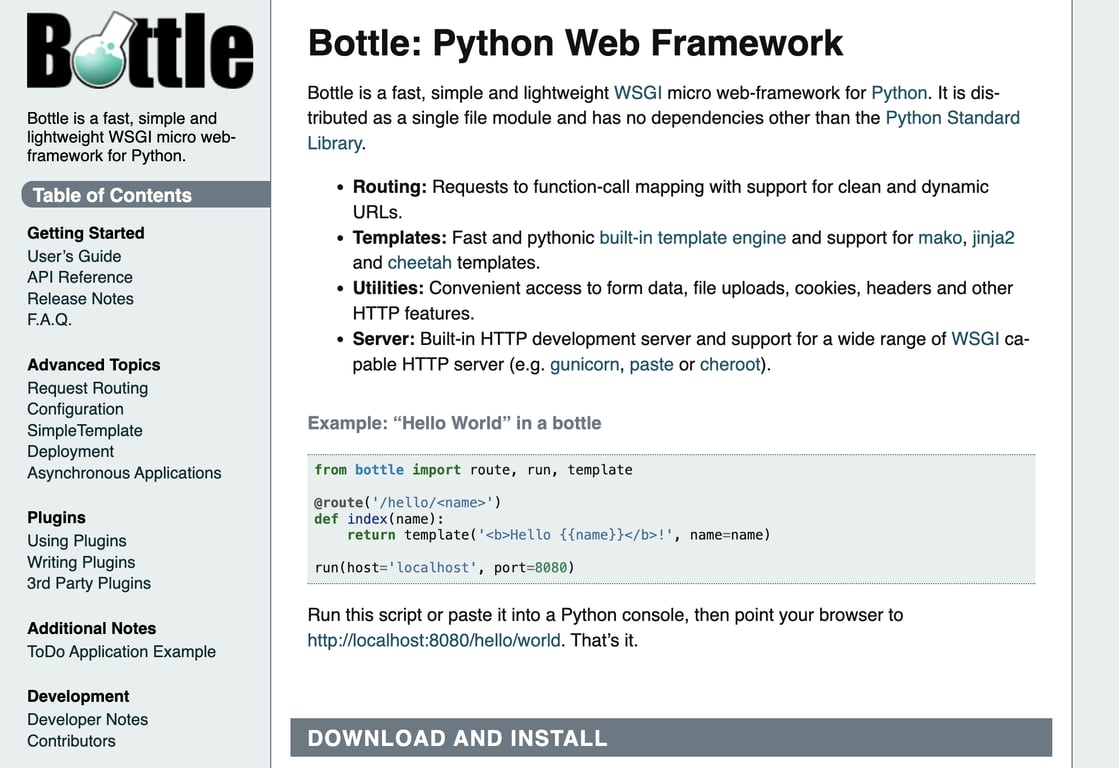Click the sidebar Bottle description text
The image size is (1119, 768).
click(x=131, y=137)
